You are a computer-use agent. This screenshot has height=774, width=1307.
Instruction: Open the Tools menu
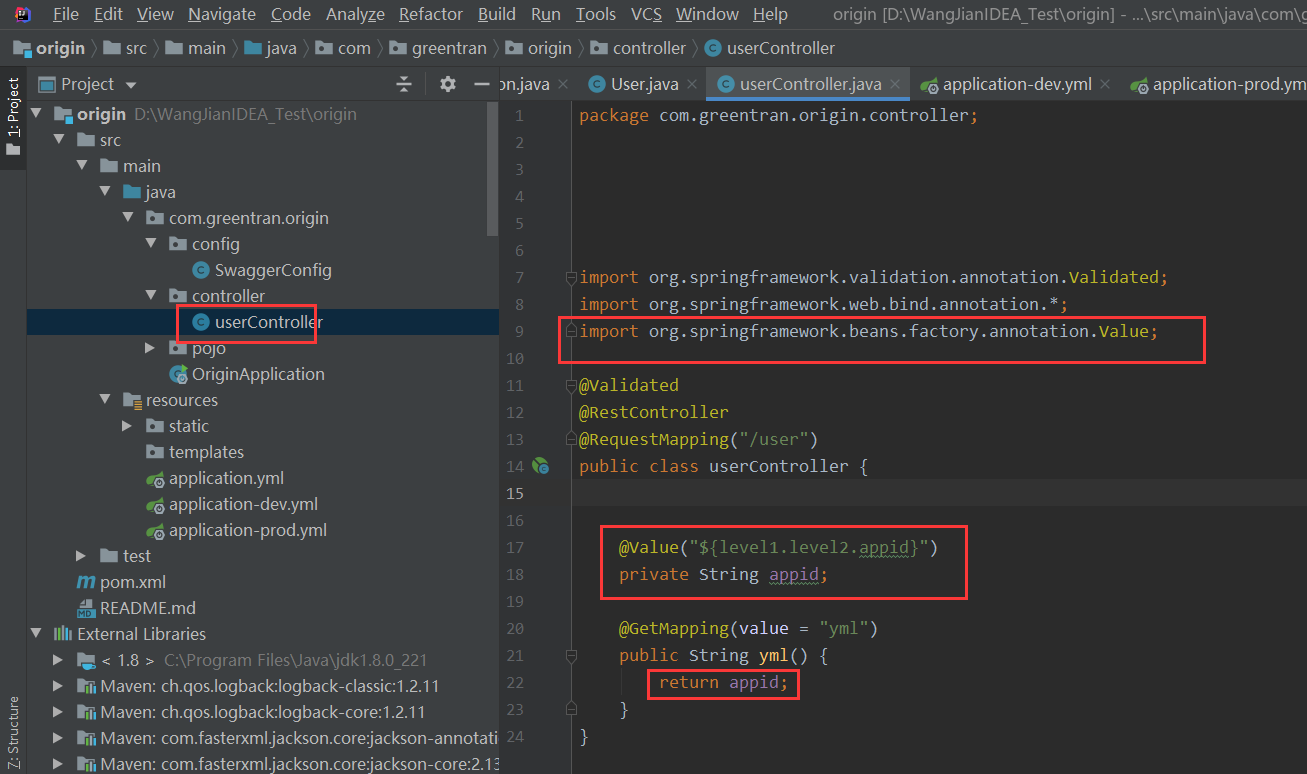(596, 14)
